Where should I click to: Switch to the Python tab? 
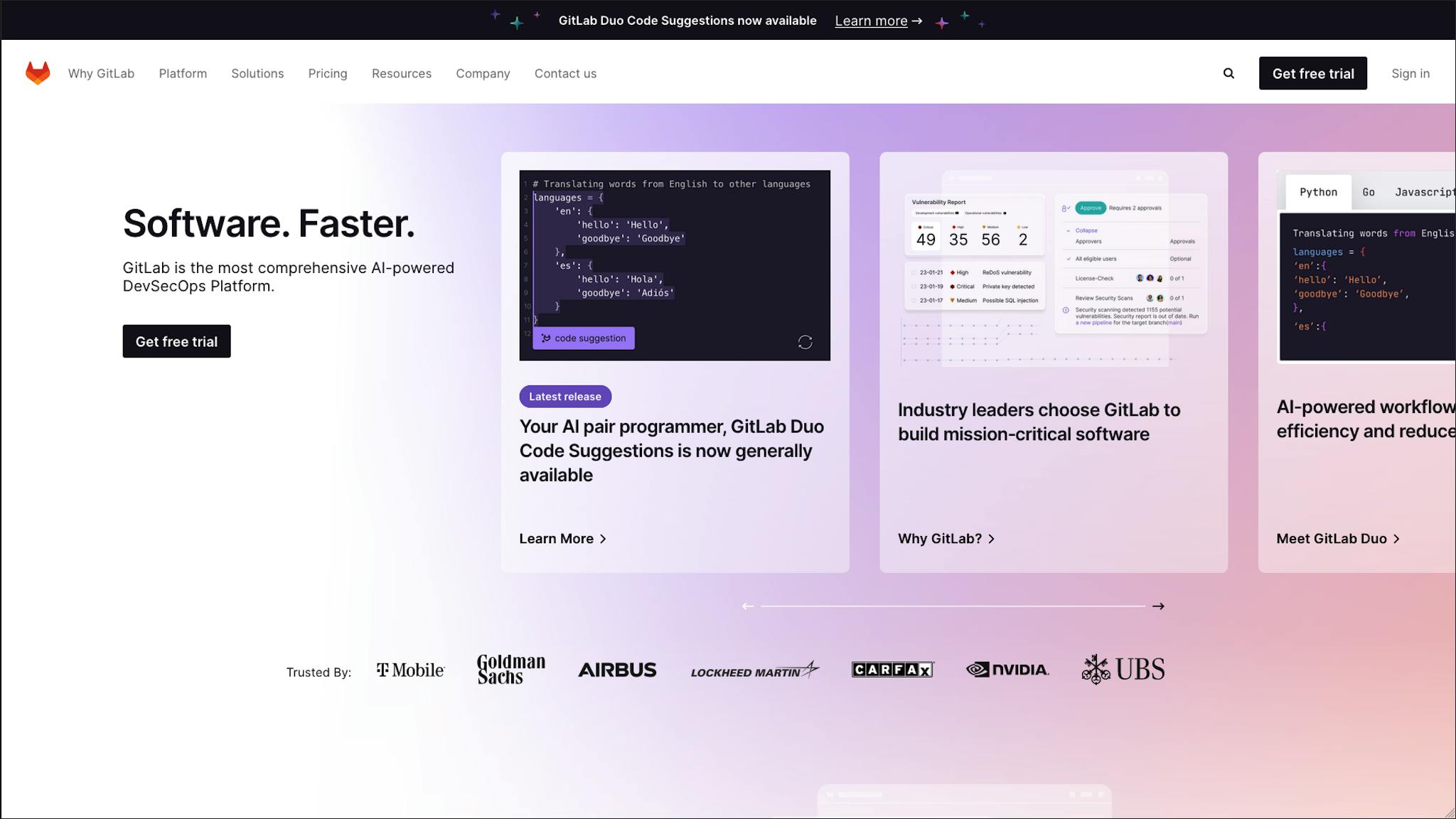click(1319, 191)
